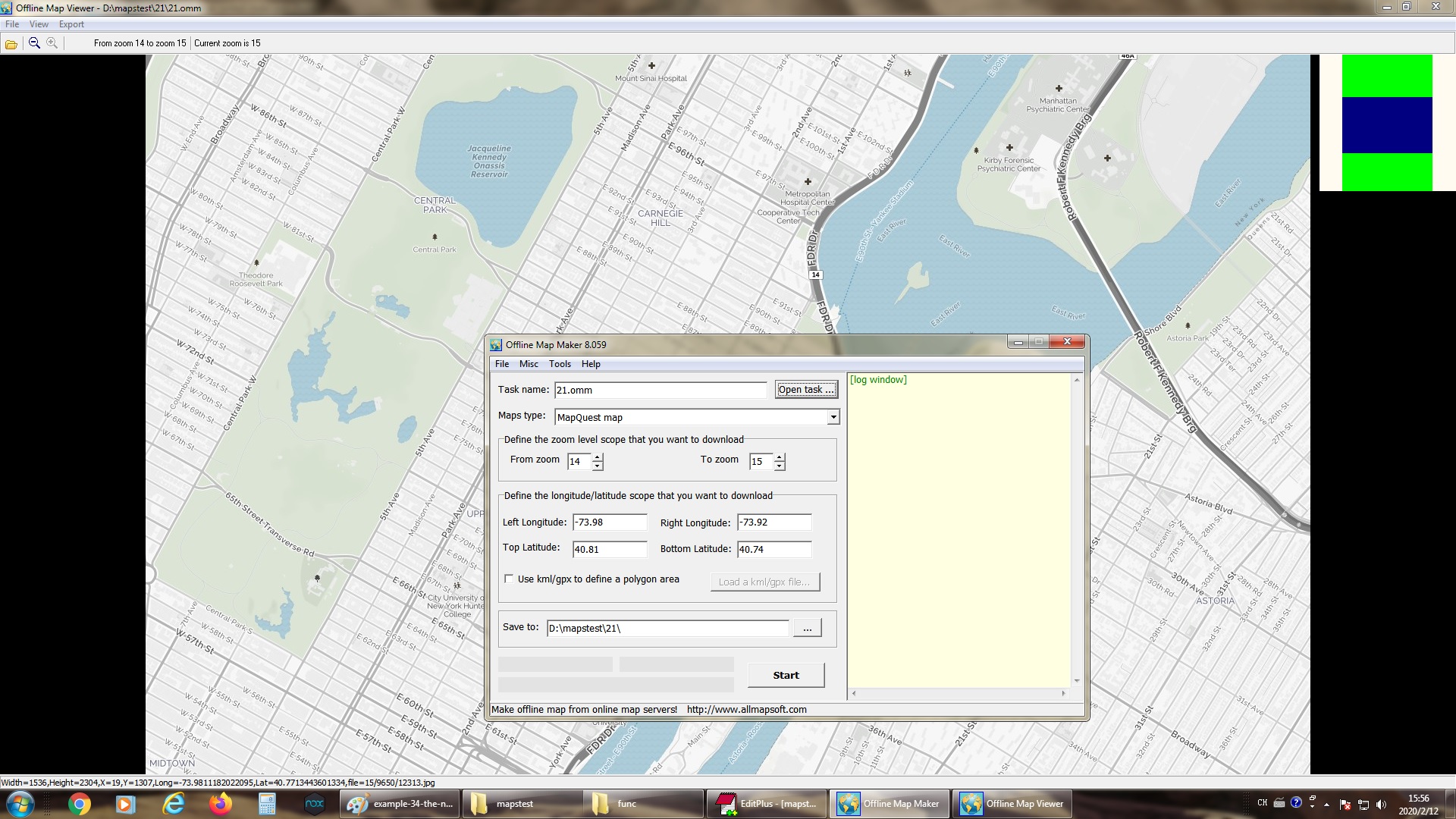Click the Bottom Latitude field

tap(774, 549)
